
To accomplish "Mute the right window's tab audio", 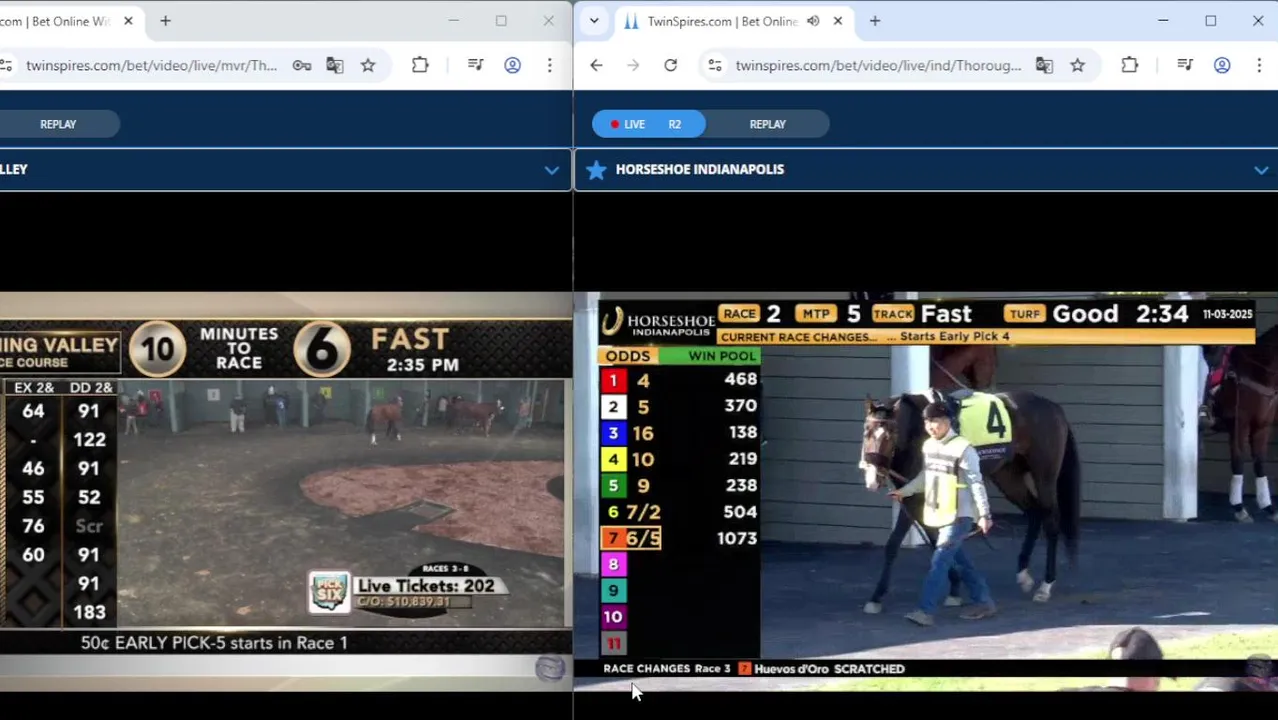I will 813,21.
